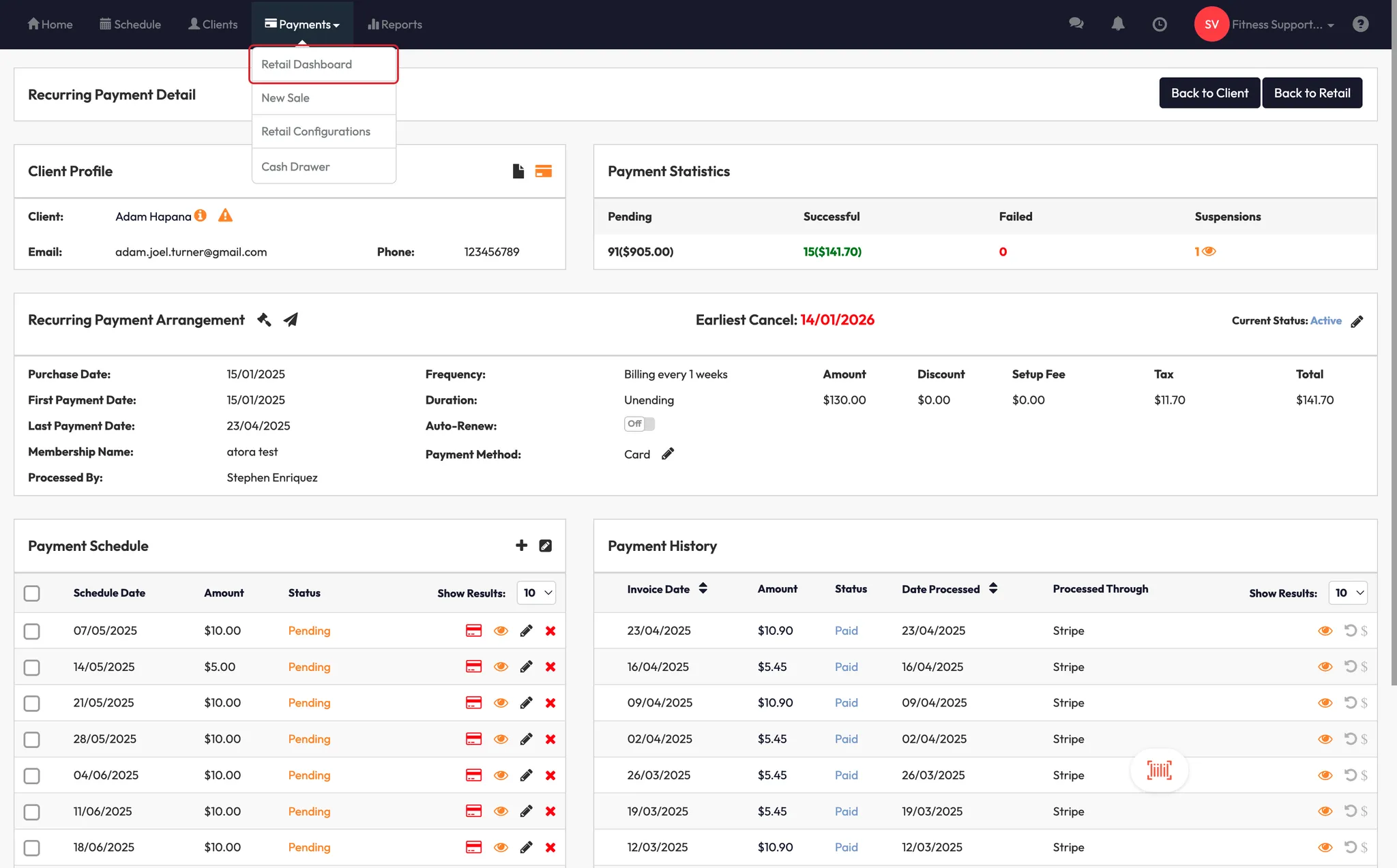Choose Cash Drawer menu item
This screenshot has height=868, width=1397.
(295, 166)
